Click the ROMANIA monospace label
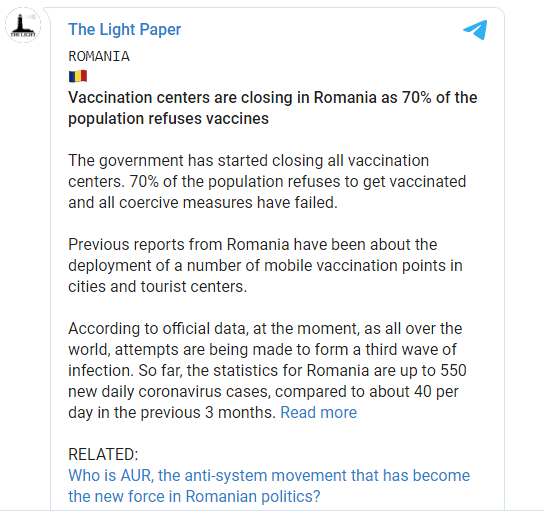 coord(99,56)
